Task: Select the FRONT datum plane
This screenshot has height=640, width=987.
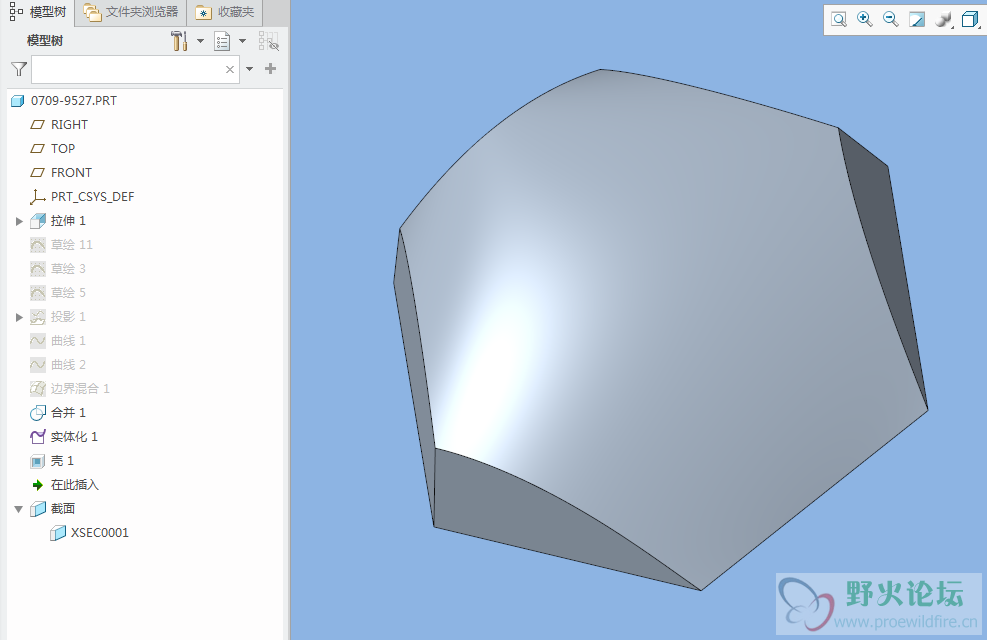Action: (71, 172)
